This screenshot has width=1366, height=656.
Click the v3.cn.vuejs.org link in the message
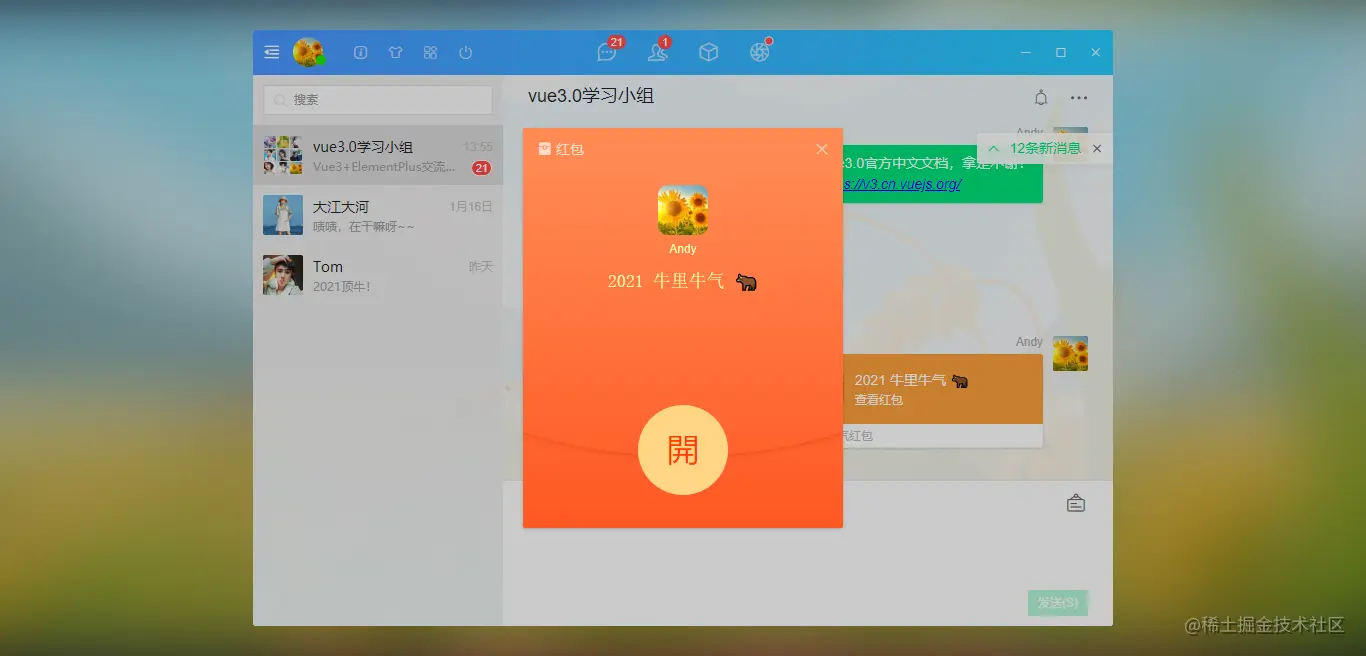902,184
